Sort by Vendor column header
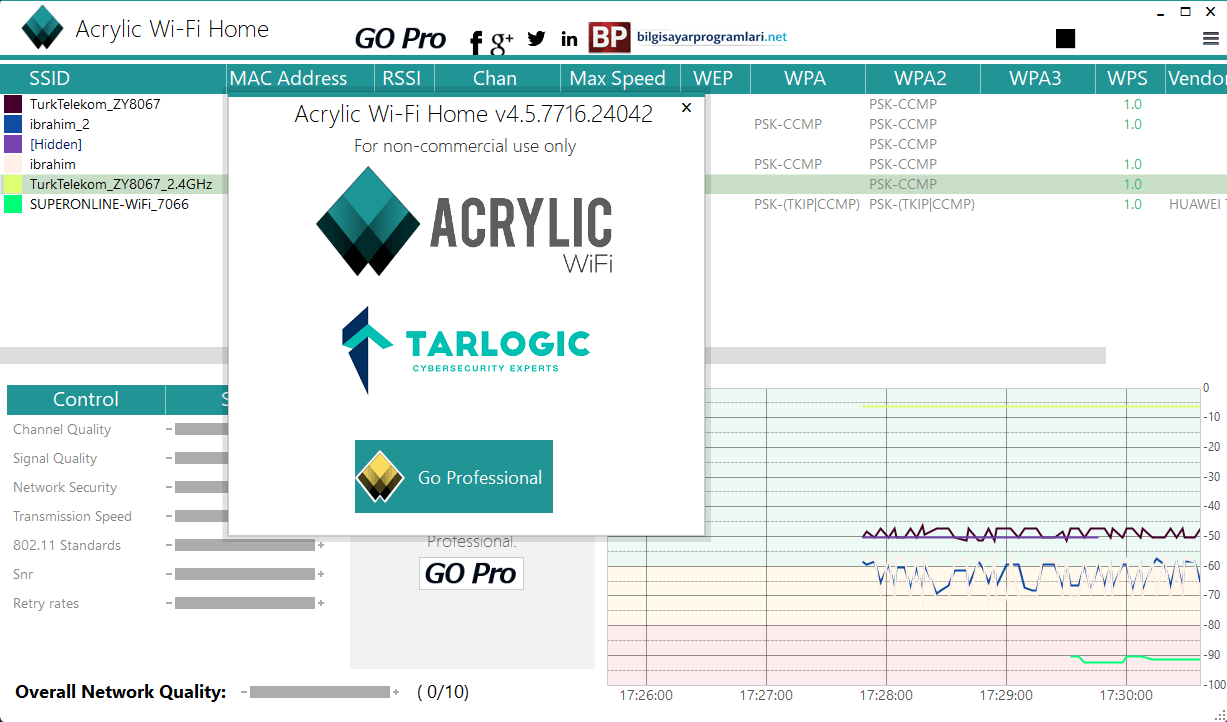1227x722 pixels. (x=1196, y=78)
